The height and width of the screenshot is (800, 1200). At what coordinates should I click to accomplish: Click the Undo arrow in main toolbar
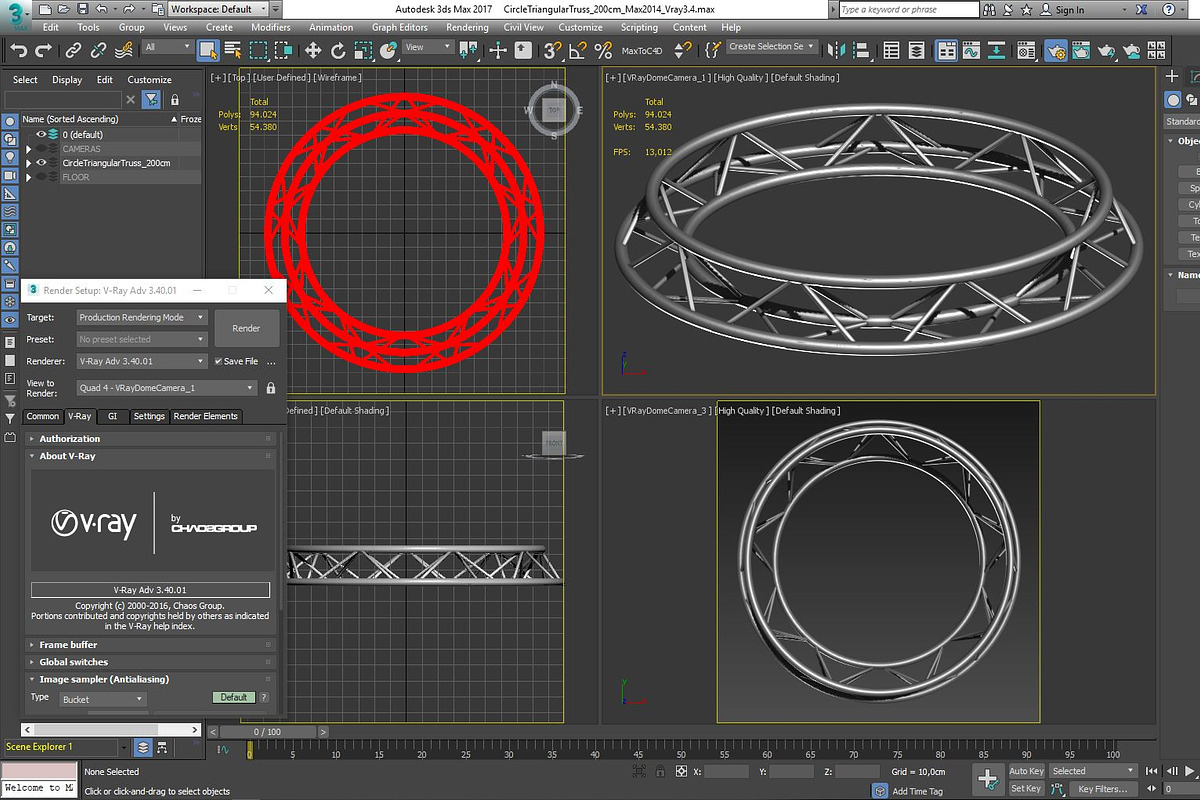(x=18, y=50)
